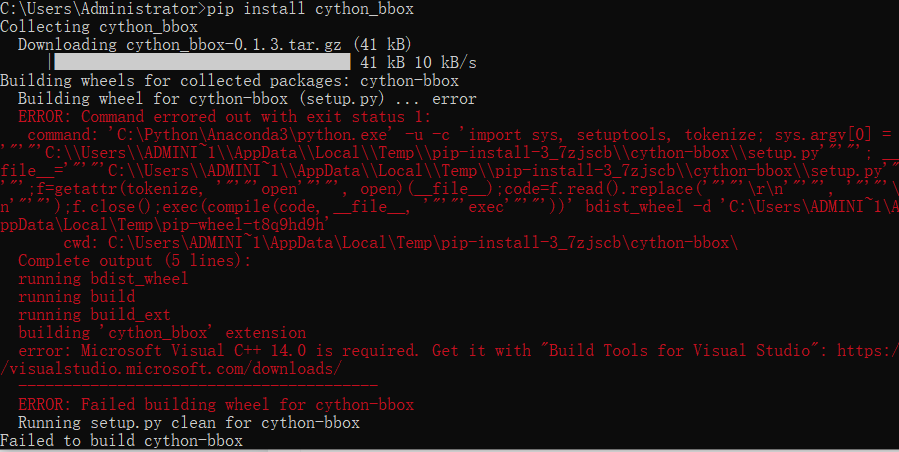Click 'ERROR: Failed building wheel for cython-bbox'
The height and width of the screenshot is (452, 899).
coord(215,405)
